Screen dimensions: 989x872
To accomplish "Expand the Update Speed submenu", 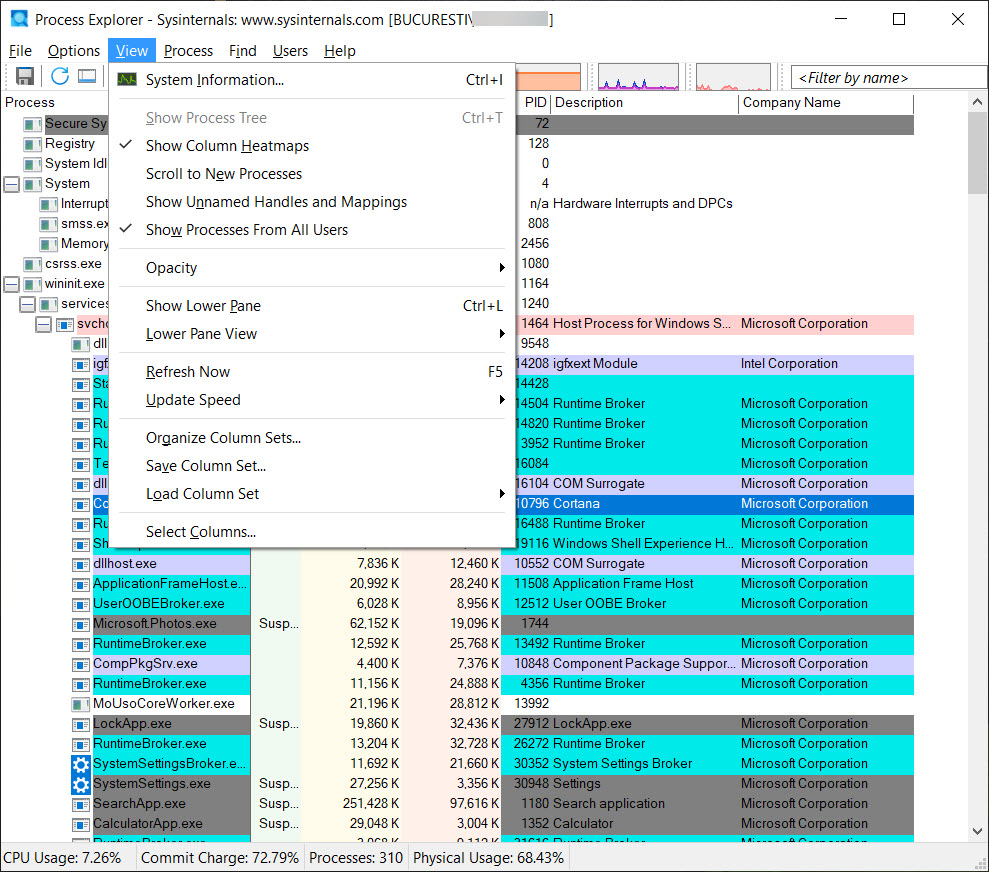I will pos(312,400).
